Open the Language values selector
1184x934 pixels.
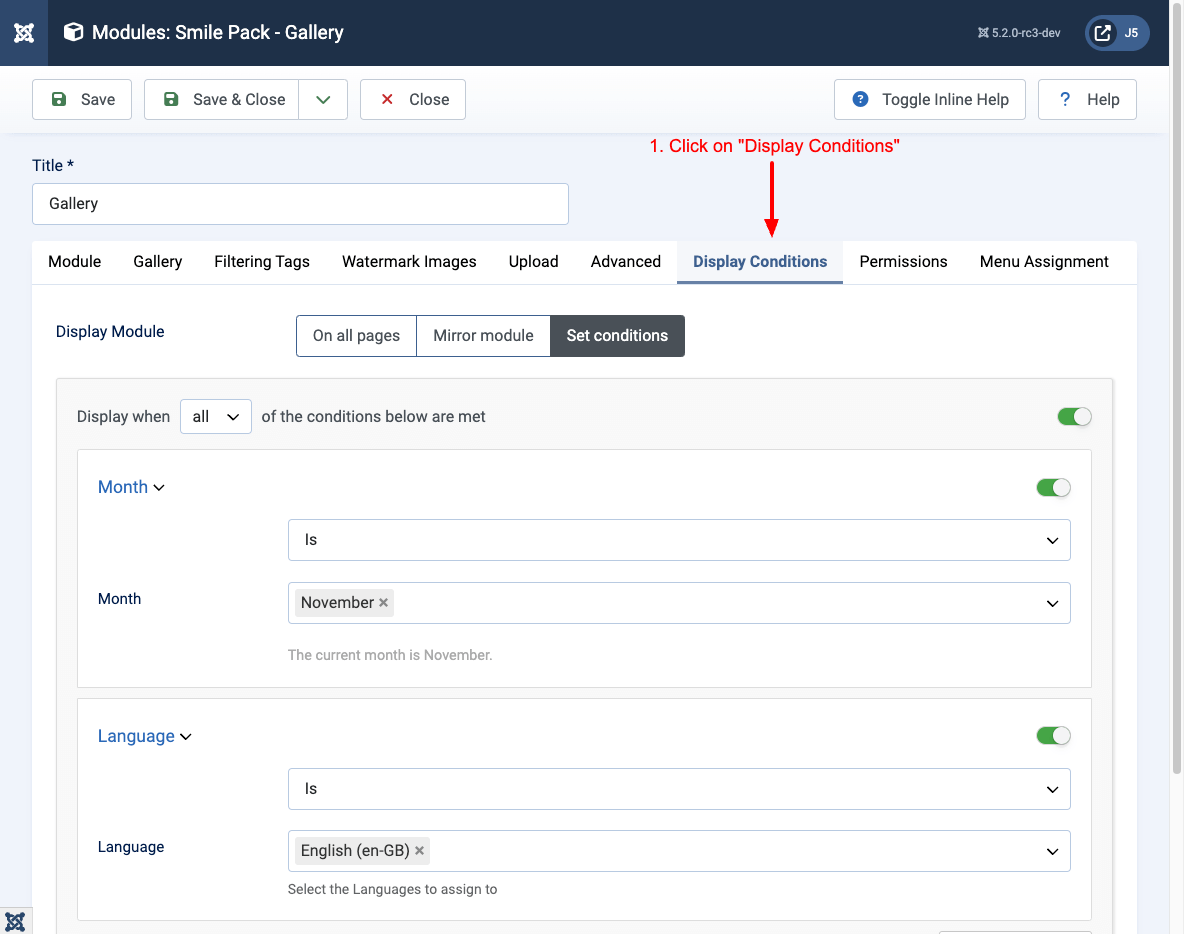pyautogui.click(x=679, y=851)
